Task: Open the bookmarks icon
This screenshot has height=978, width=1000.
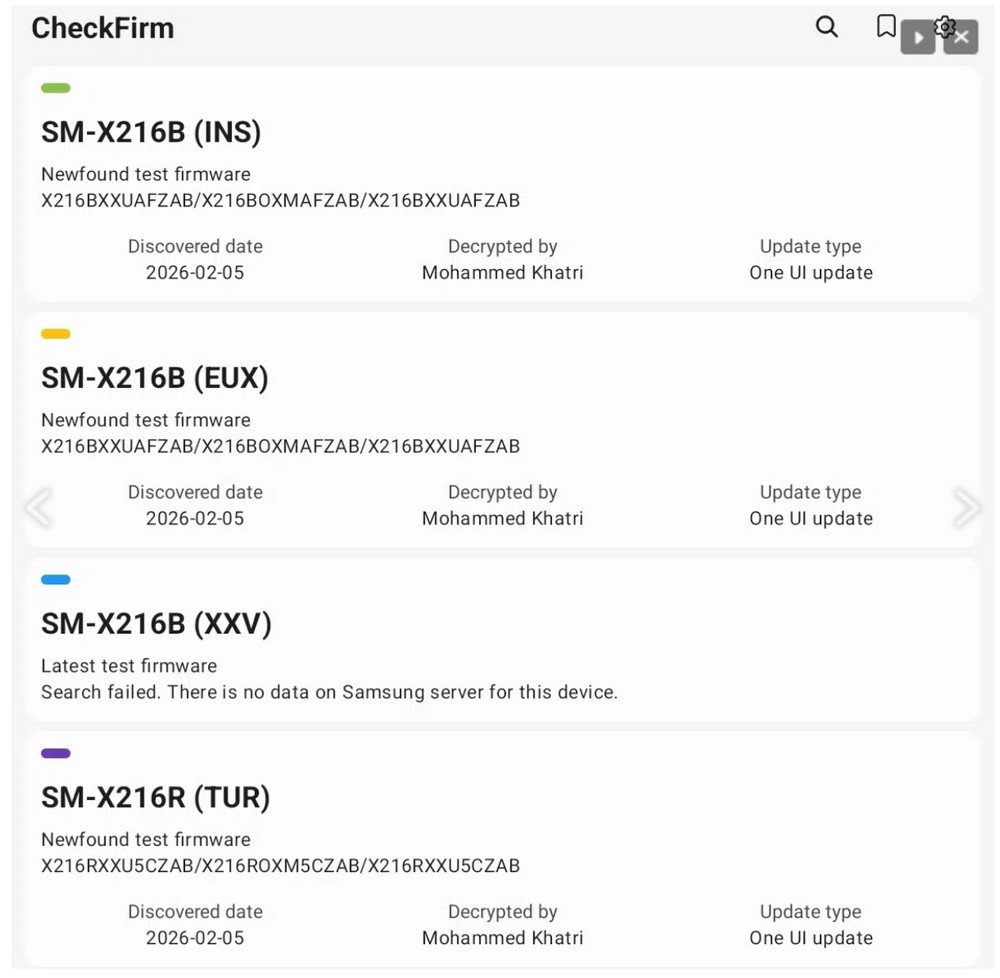Action: click(885, 26)
